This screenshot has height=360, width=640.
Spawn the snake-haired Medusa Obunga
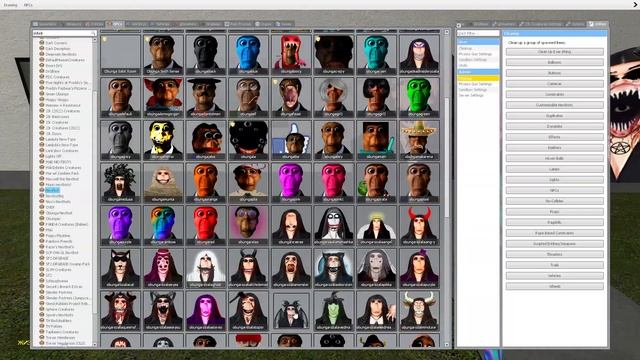(120, 182)
